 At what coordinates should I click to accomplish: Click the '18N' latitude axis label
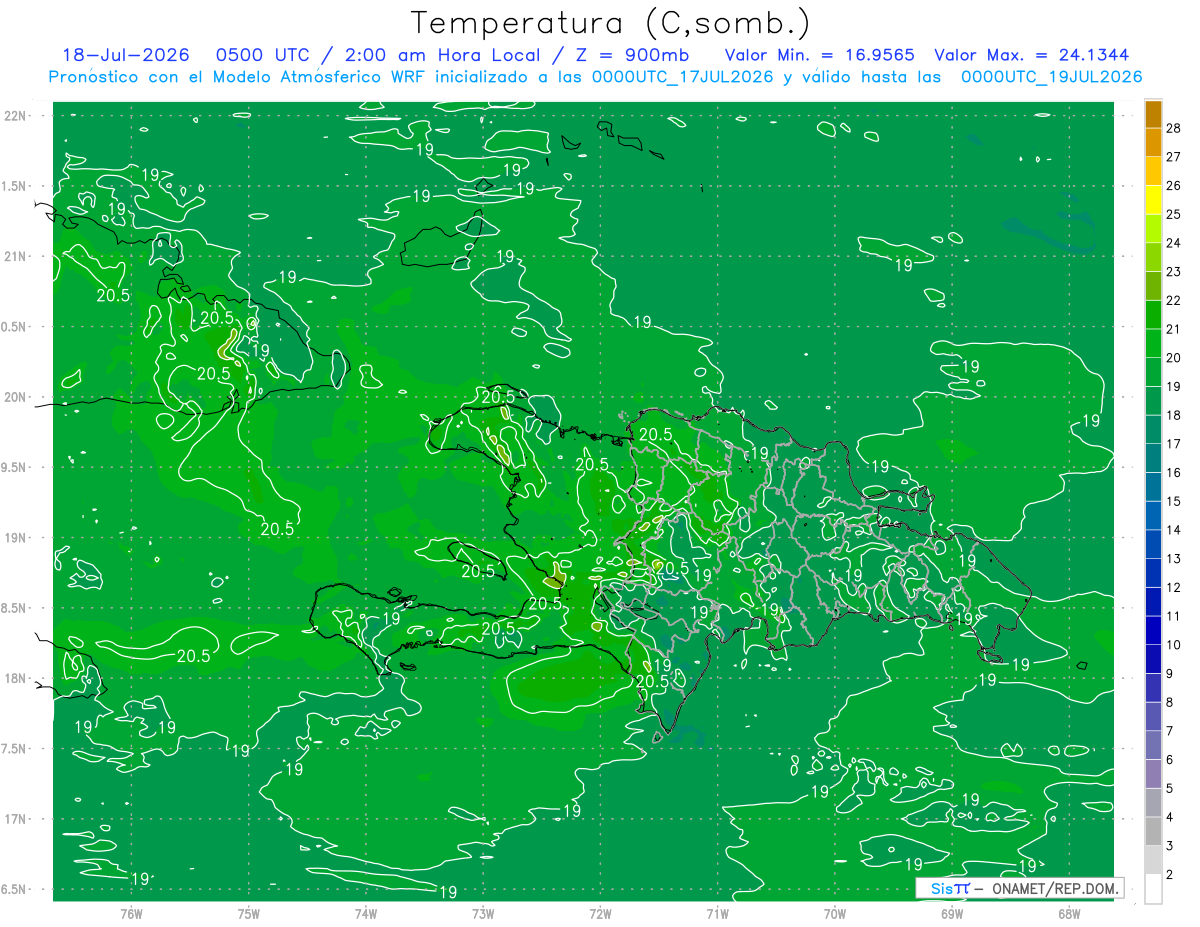tap(15, 679)
